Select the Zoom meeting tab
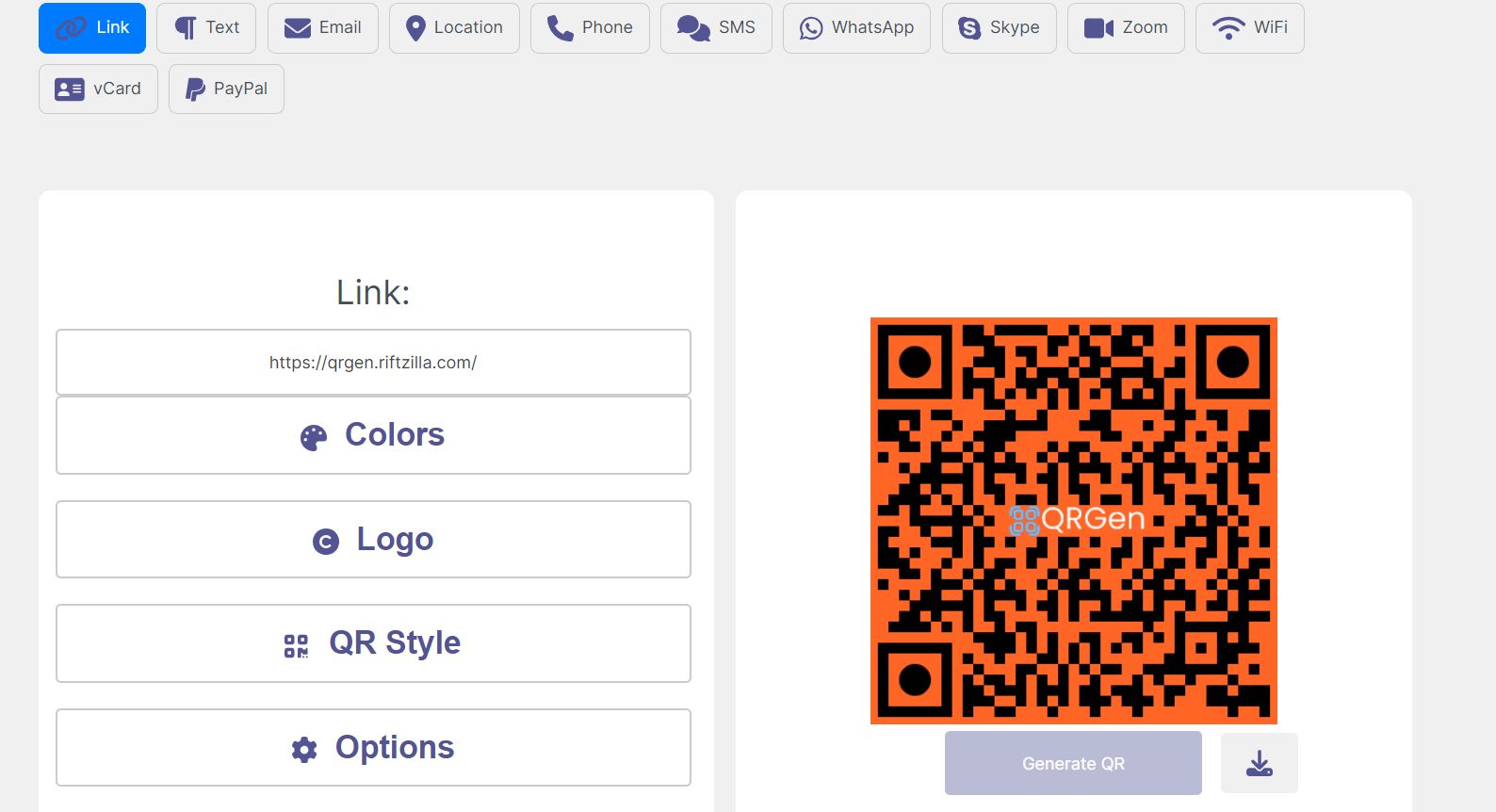Screen dimensions: 1496x812 tap(1126, 28)
